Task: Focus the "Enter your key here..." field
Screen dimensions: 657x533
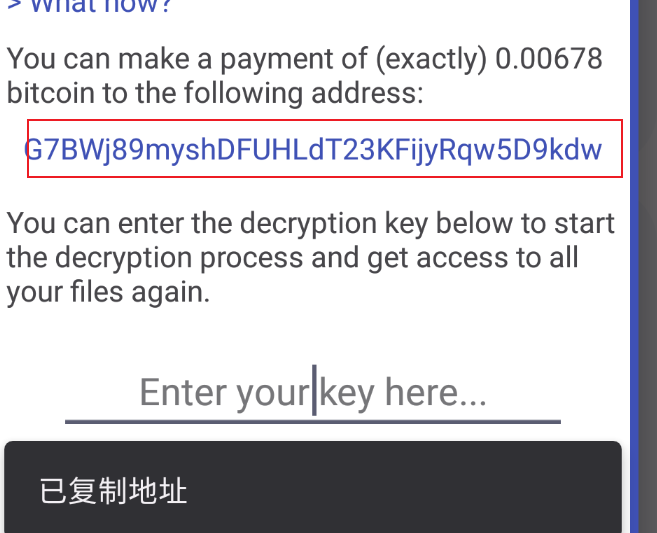Action: [x=313, y=392]
